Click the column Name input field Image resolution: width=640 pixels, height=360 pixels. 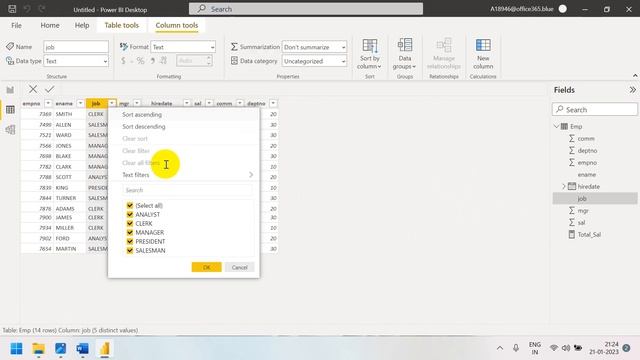point(76,47)
